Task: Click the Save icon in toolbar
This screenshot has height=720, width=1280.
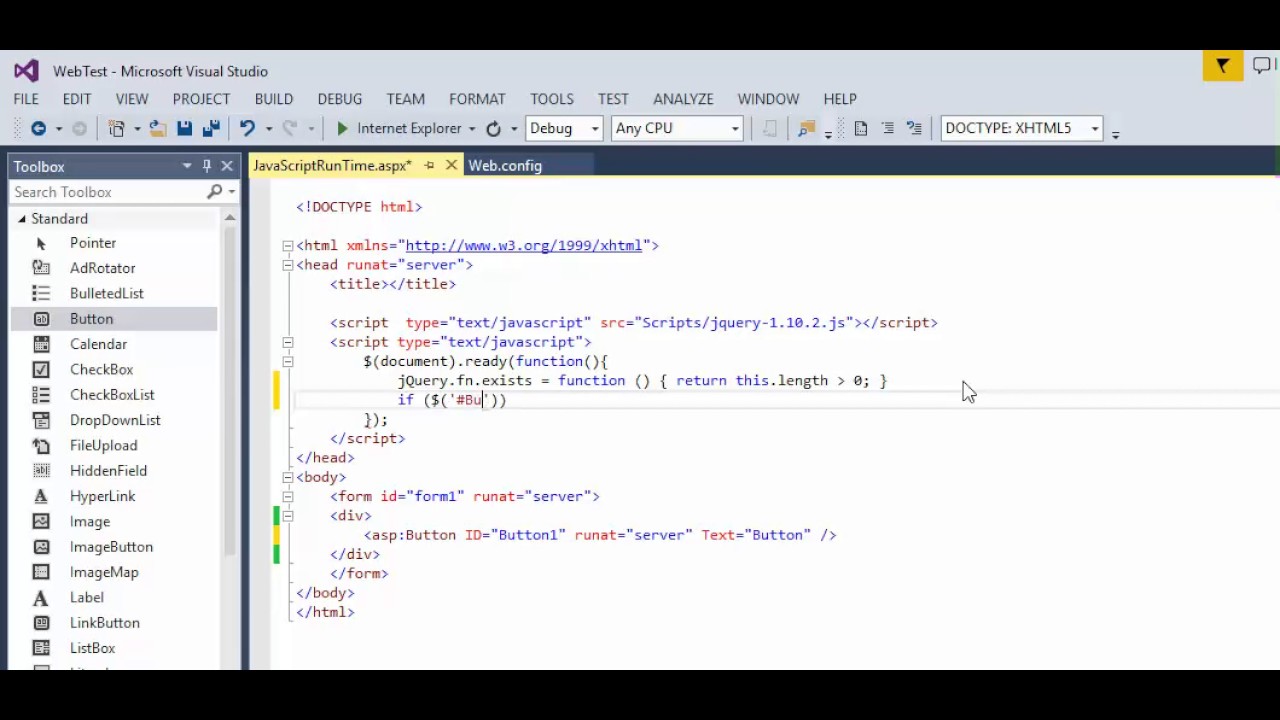Action: tap(184, 128)
